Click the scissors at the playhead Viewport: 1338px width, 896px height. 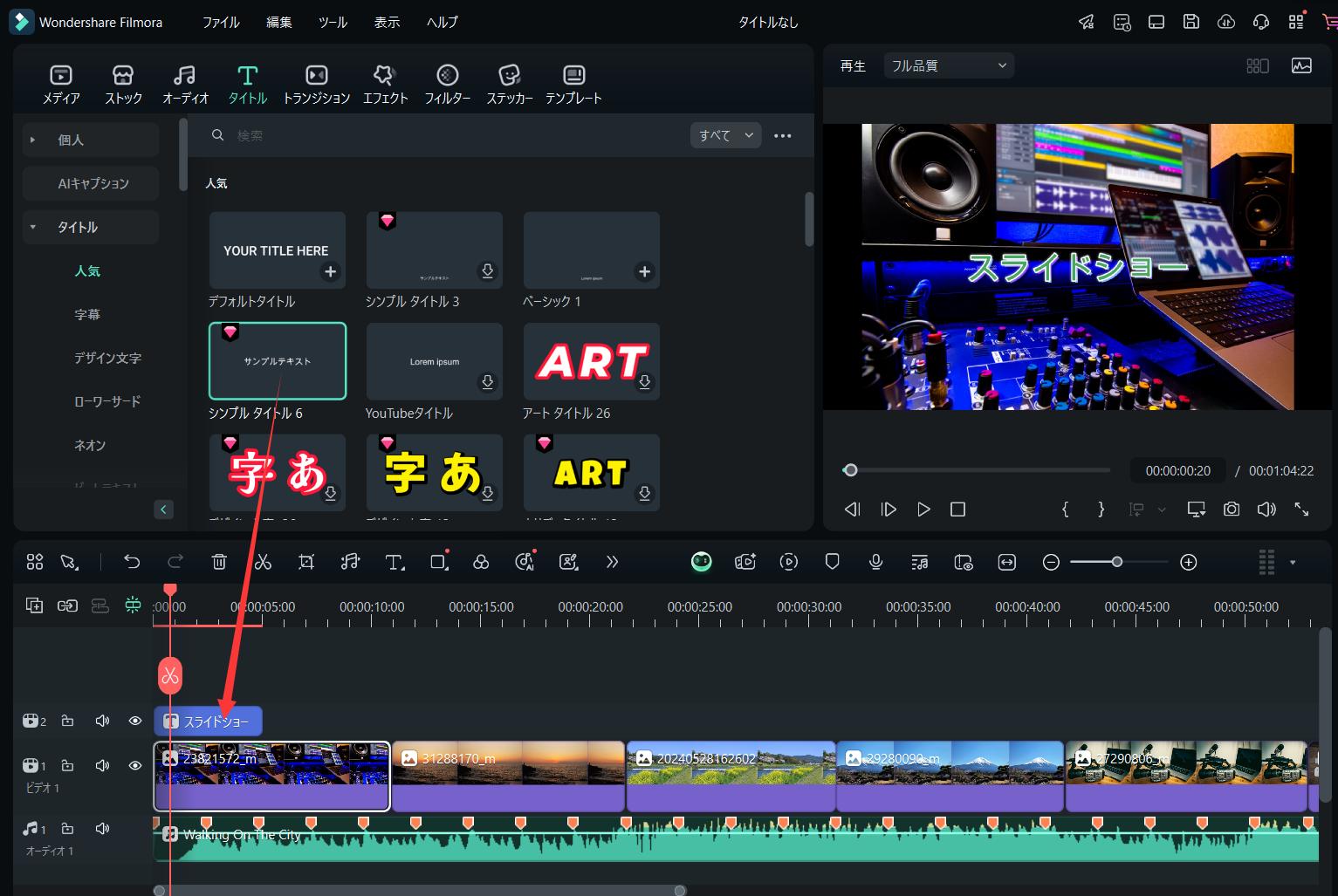(169, 676)
